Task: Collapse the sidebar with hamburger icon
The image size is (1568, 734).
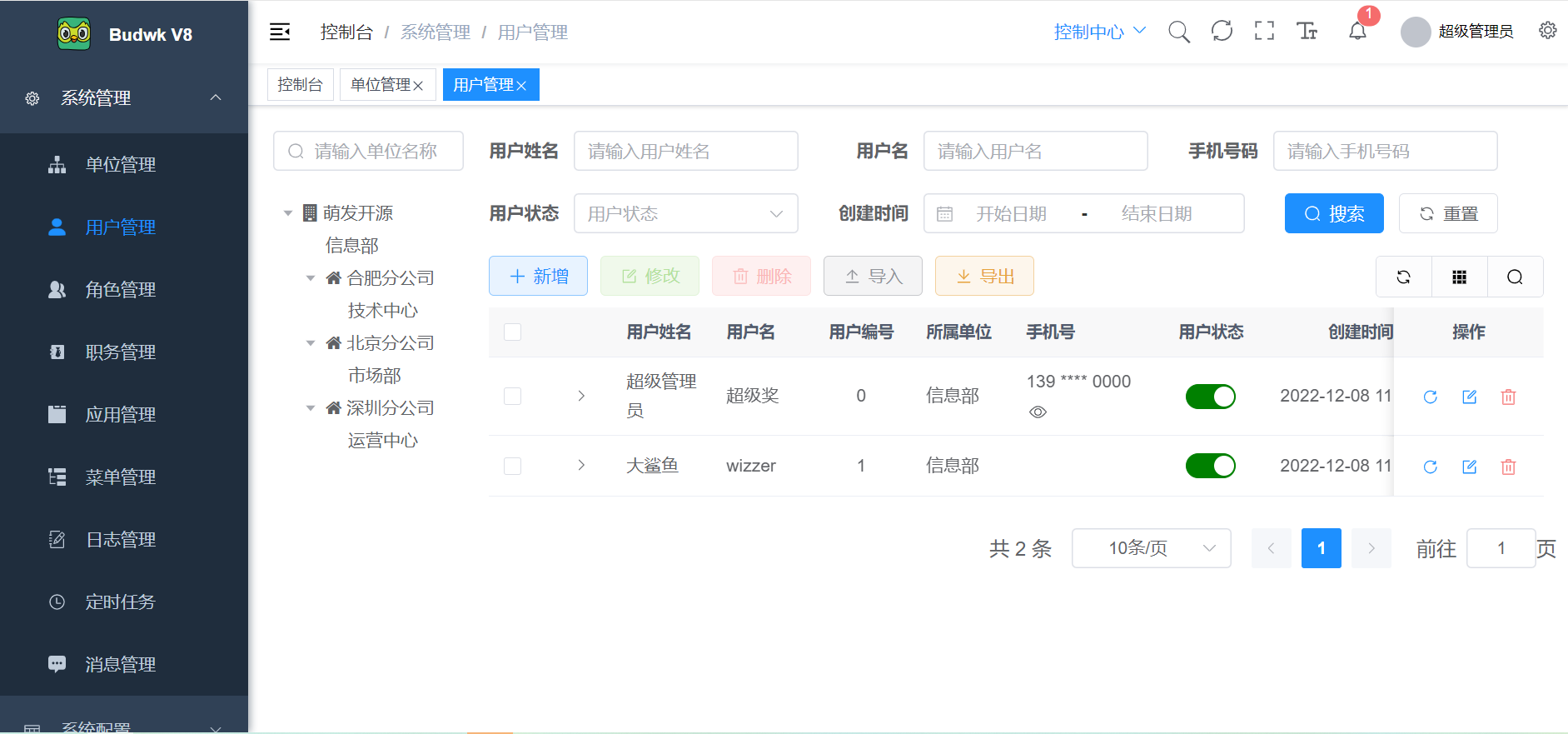Action: pos(280,32)
